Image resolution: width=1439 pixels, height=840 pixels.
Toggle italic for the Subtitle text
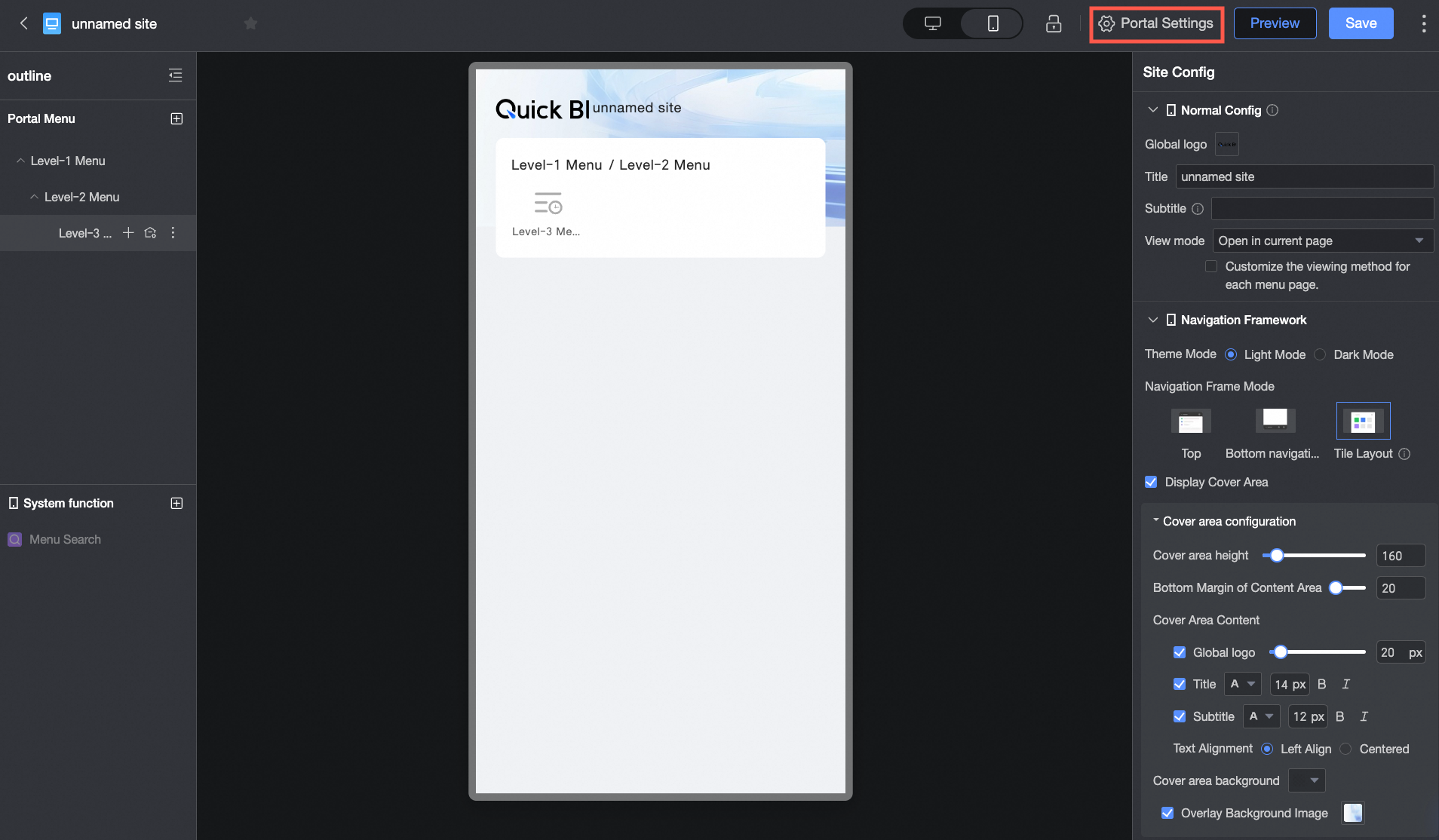pos(1364,716)
